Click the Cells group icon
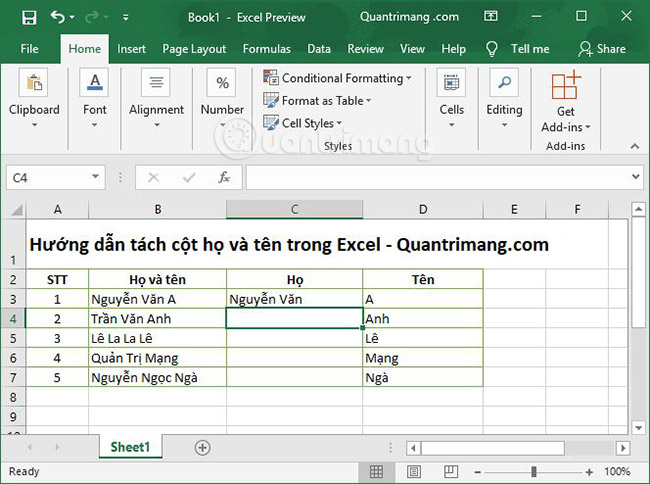 (451, 82)
